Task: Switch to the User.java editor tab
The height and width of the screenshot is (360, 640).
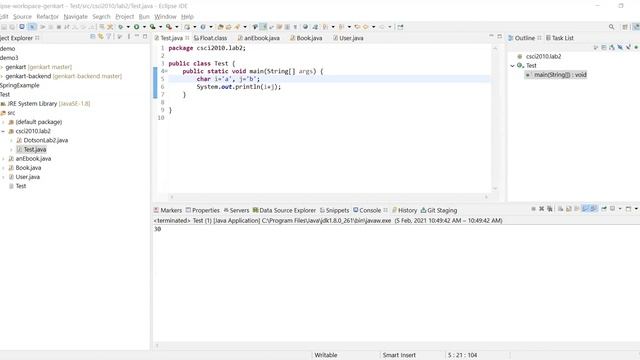Action: (348, 38)
